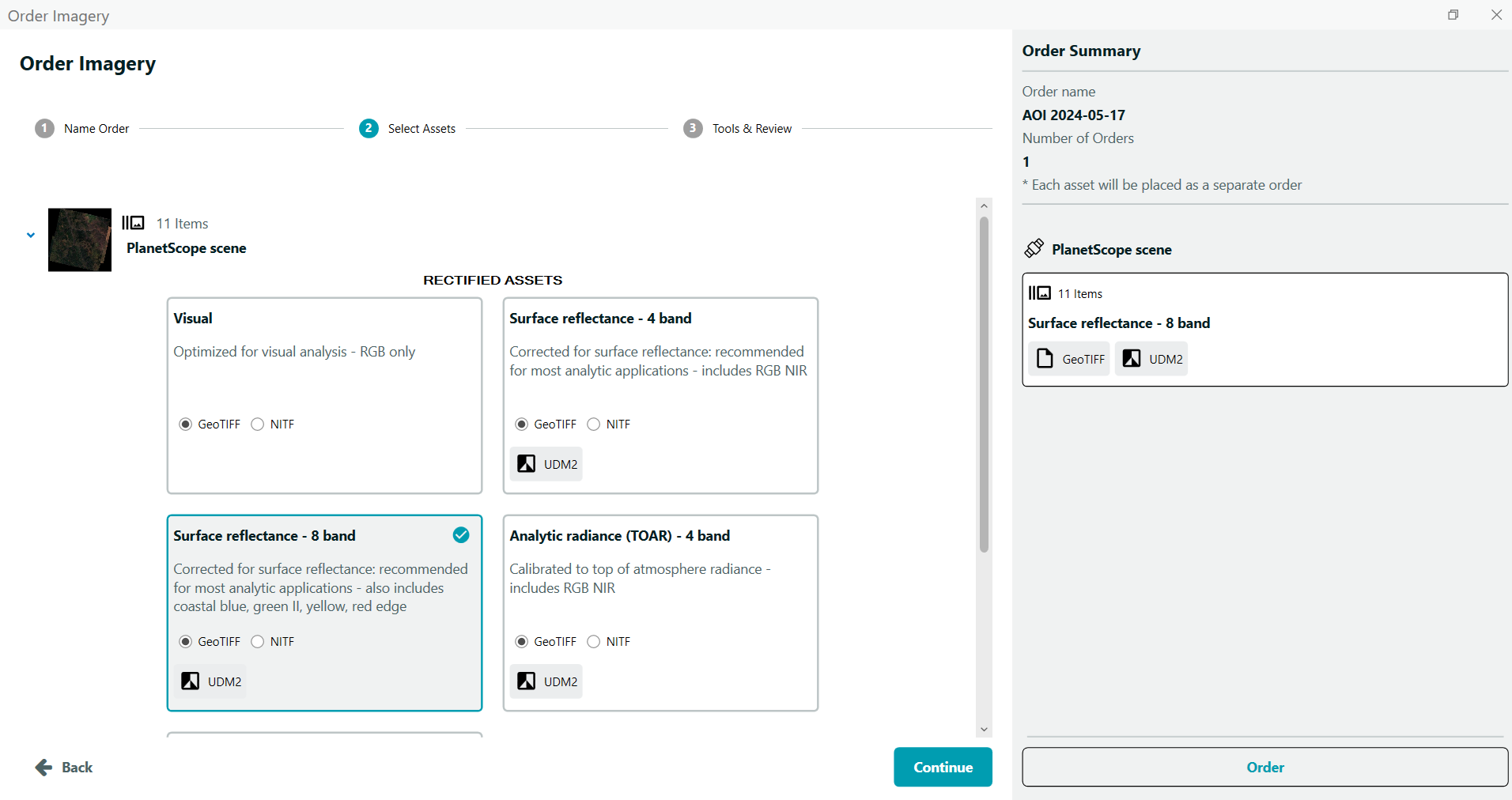Viewport: 1512px width, 800px height.
Task: Click the satellite icon in Order Summary
Action: point(1034,249)
